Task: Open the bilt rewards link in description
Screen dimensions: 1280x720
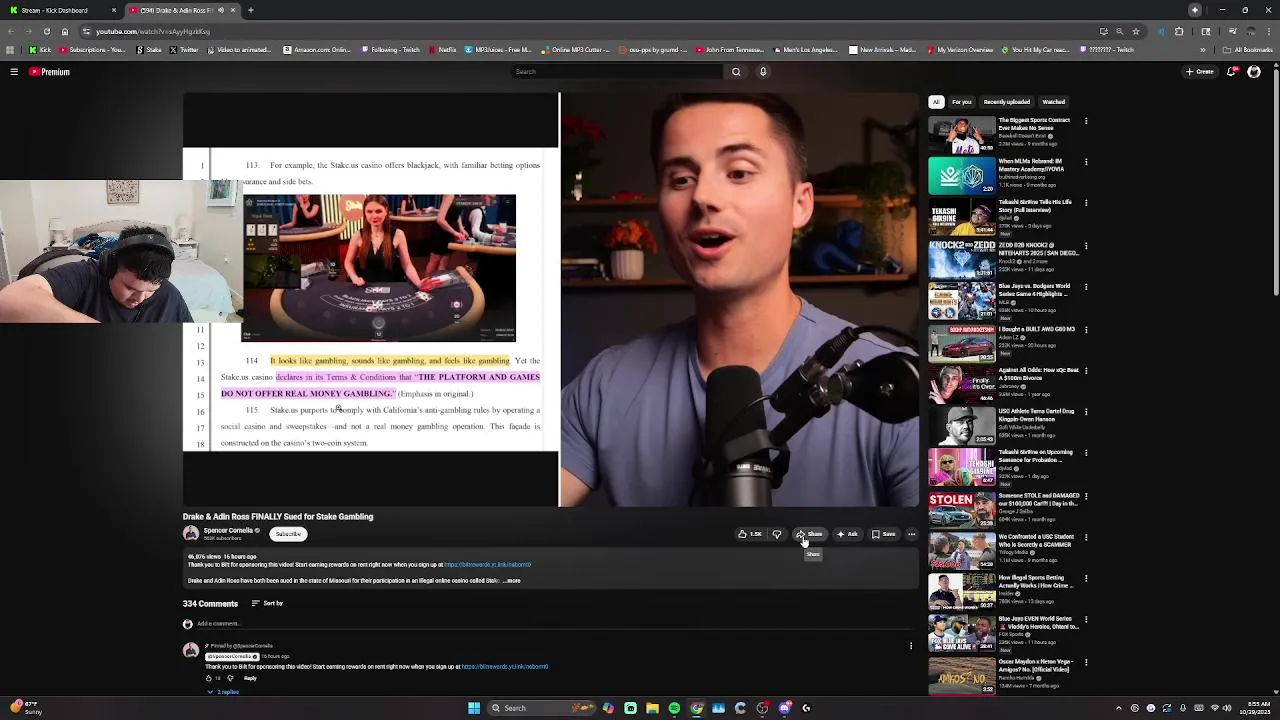Action: coord(487,565)
